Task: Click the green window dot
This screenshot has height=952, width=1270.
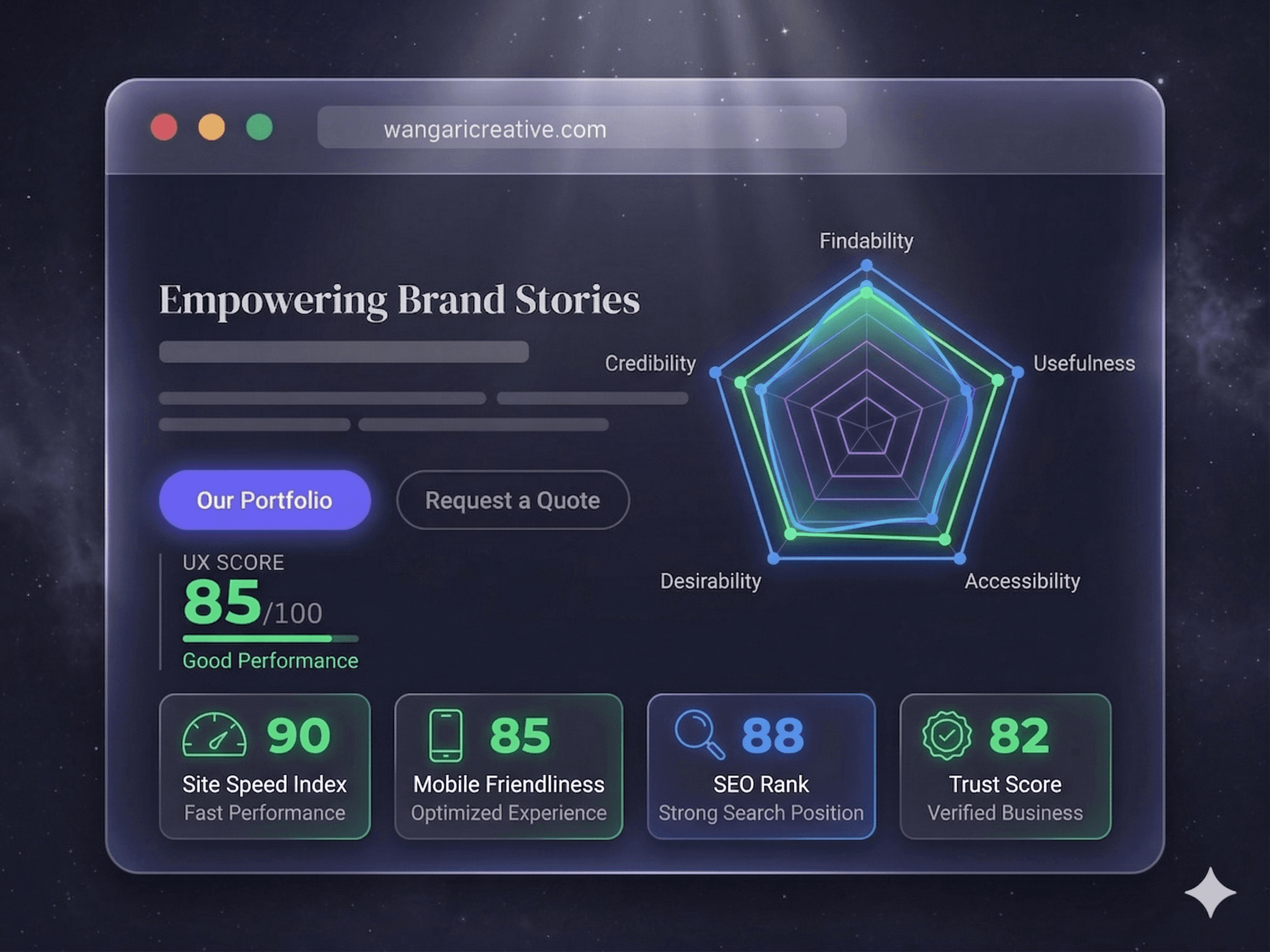Action: 259,127
